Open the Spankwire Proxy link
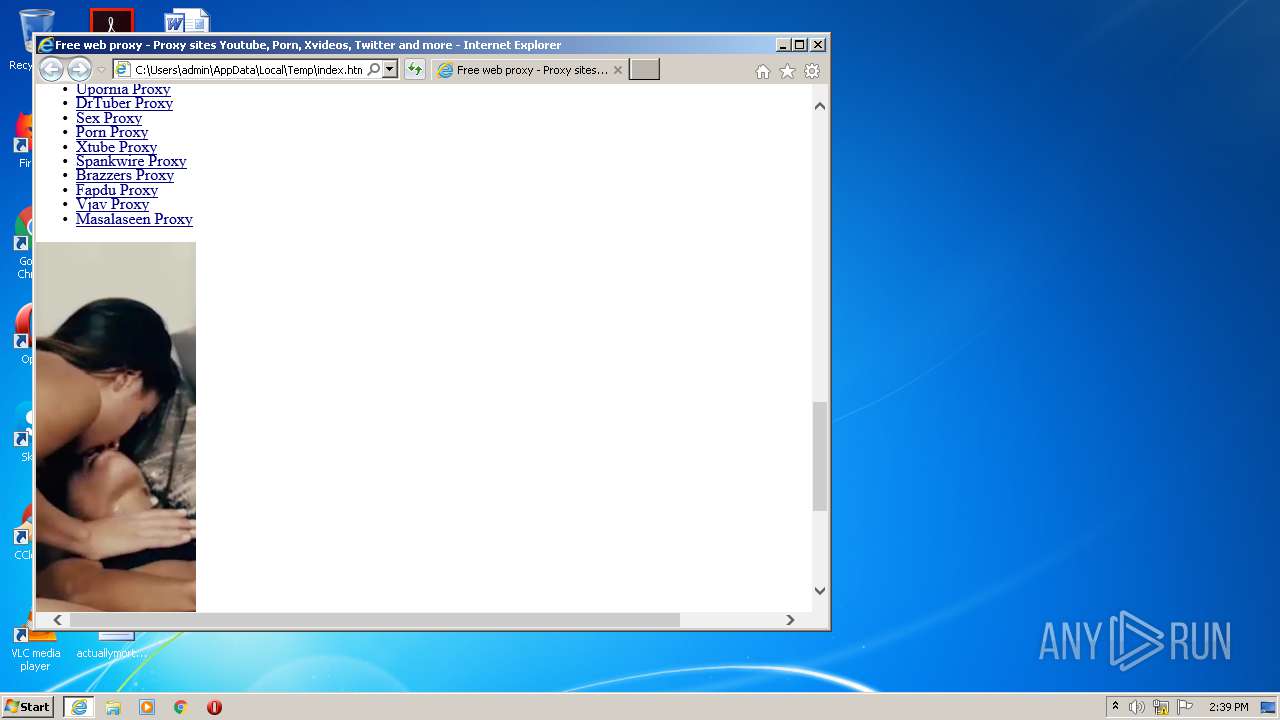Screen dimensions: 1280x720 tap(131, 161)
